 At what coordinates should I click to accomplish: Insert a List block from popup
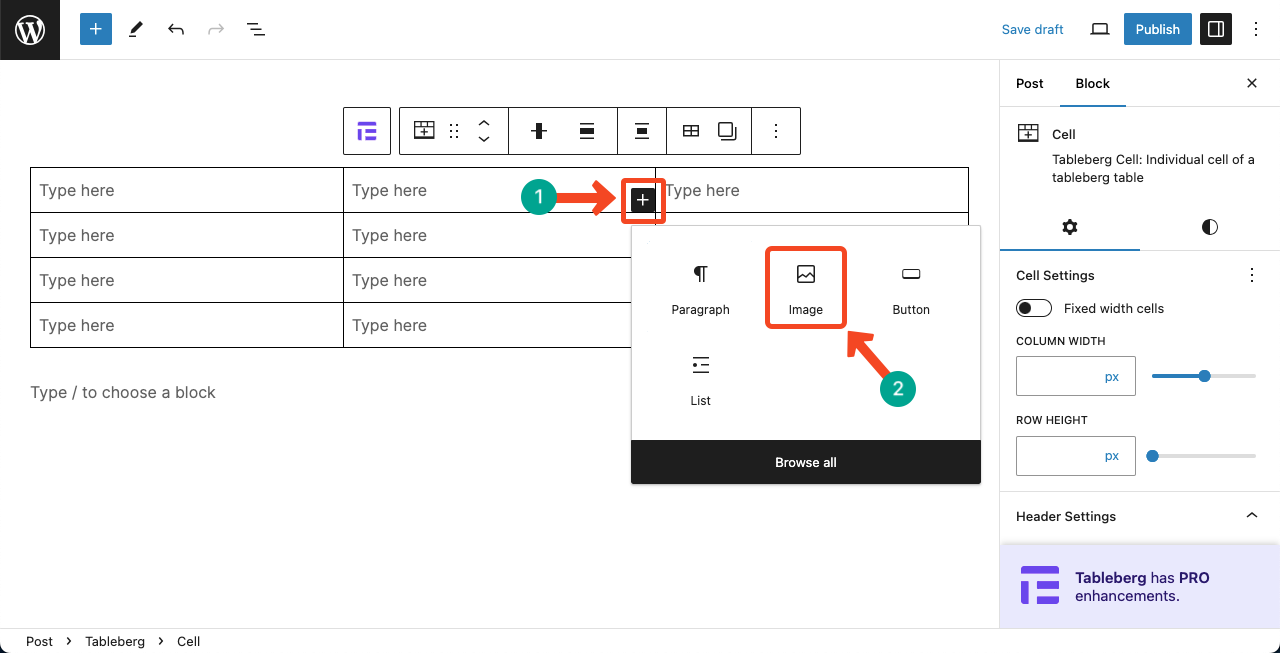[700, 380]
